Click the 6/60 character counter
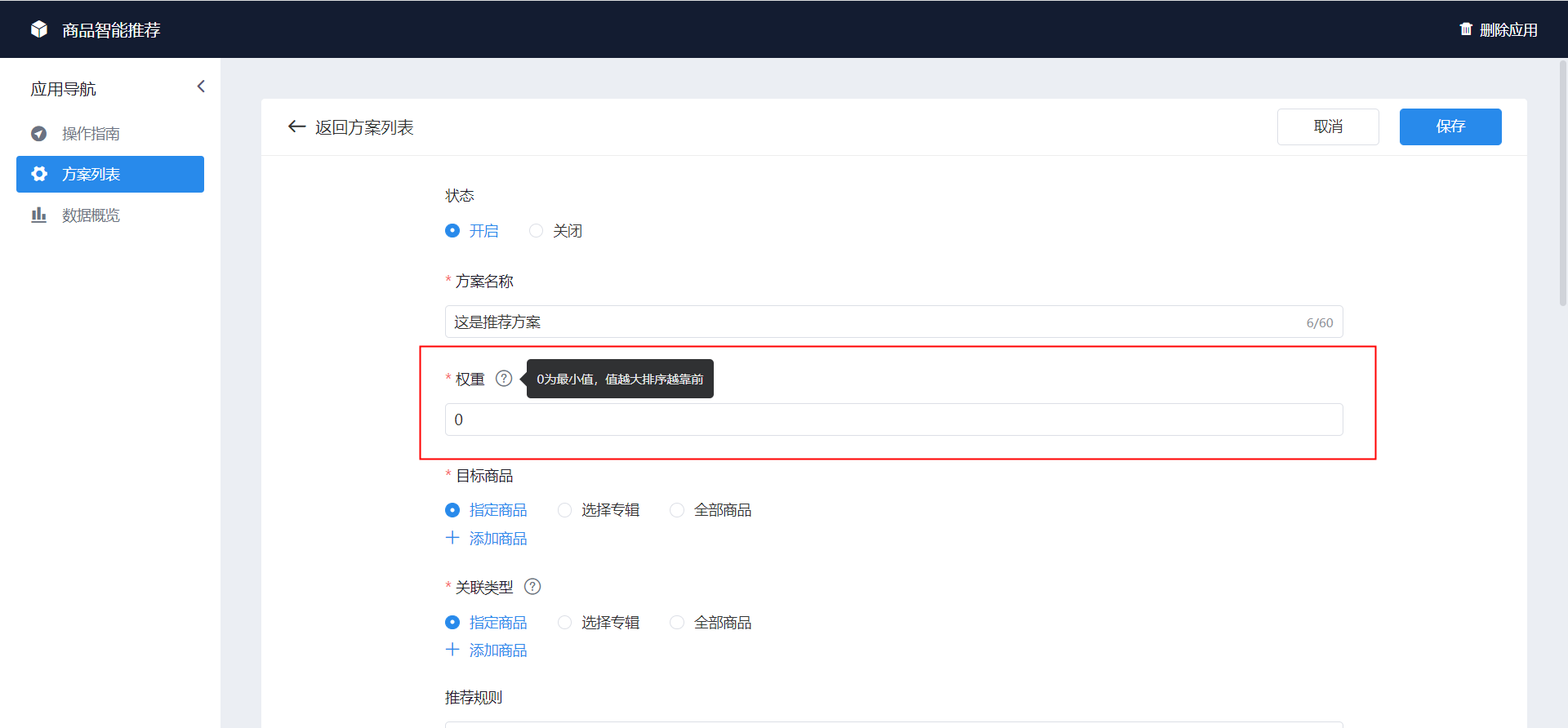 click(1320, 322)
